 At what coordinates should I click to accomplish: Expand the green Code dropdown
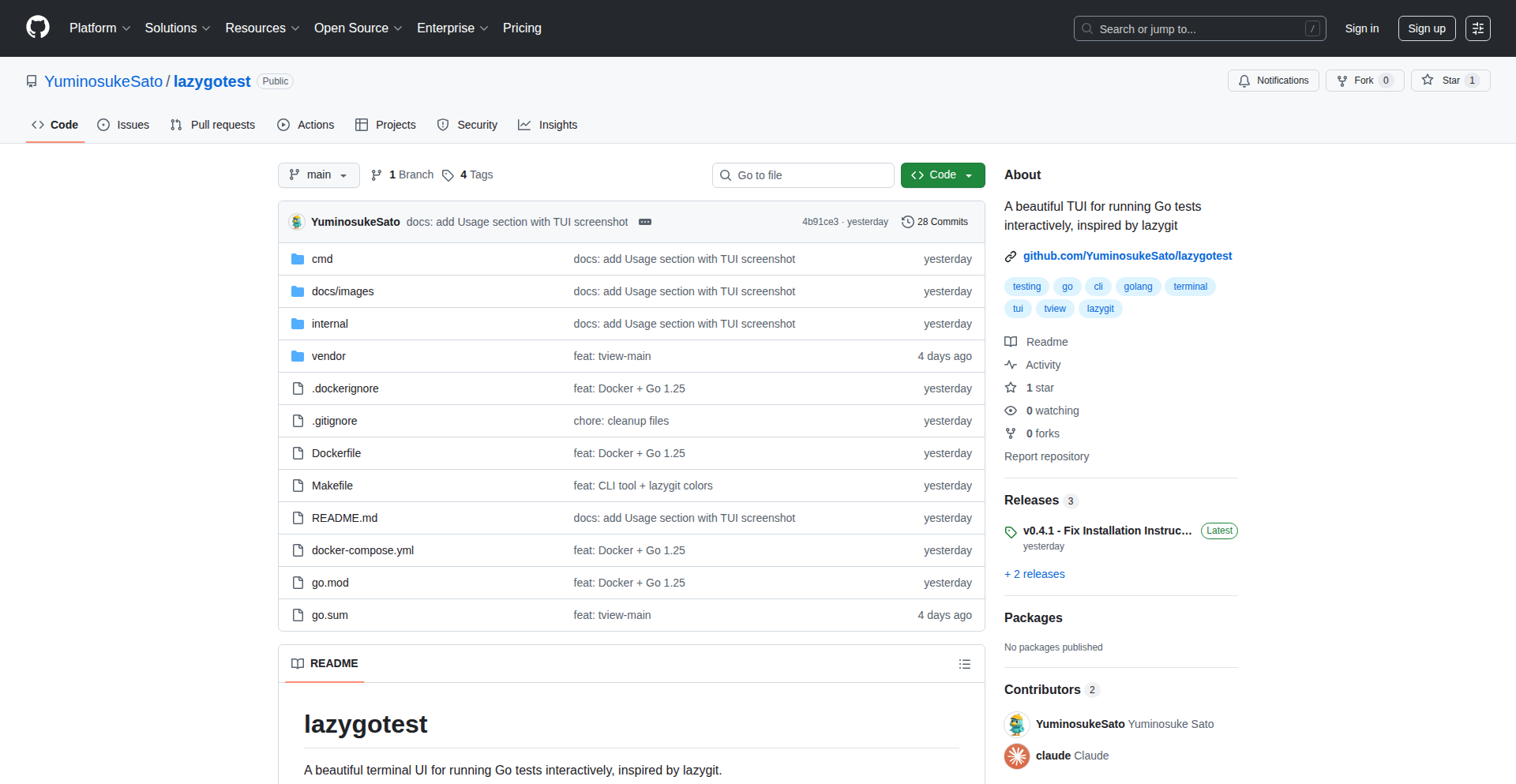(x=942, y=175)
